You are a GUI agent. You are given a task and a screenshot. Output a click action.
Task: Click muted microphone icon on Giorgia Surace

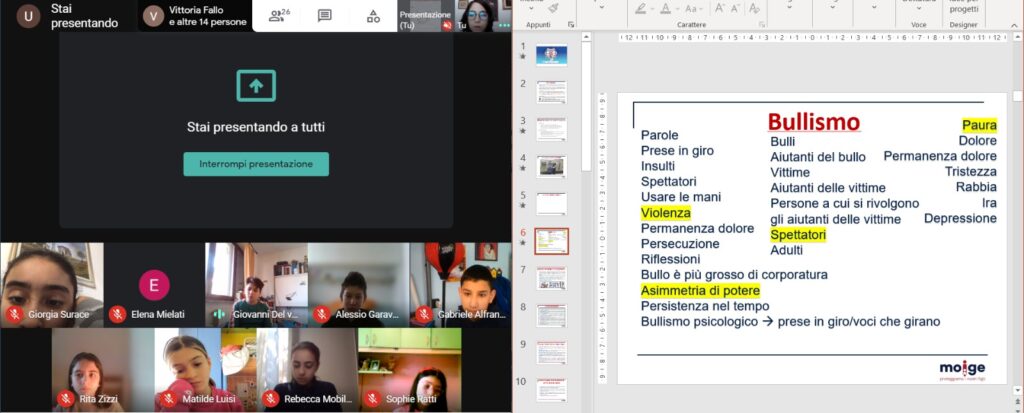tap(14, 314)
